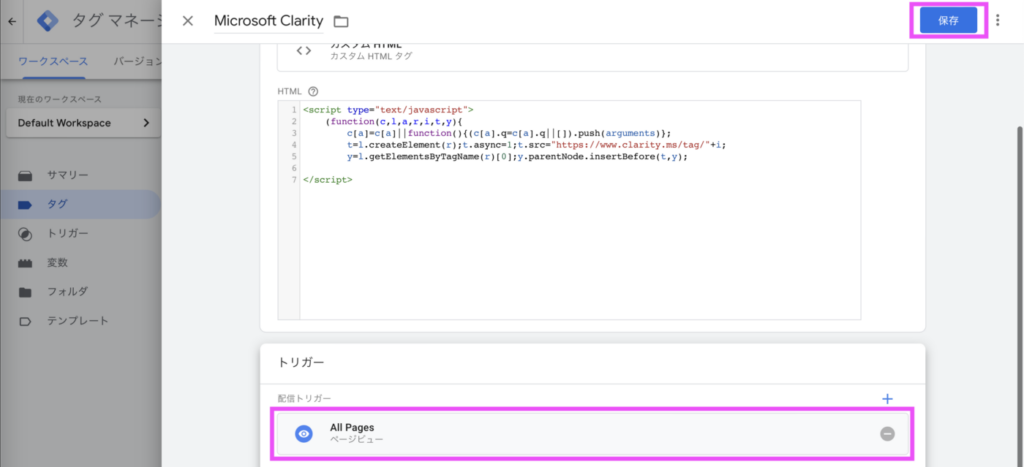Click the custom HTML tag type icon
Viewport: 1024px width, 467px height.
pos(303,51)
